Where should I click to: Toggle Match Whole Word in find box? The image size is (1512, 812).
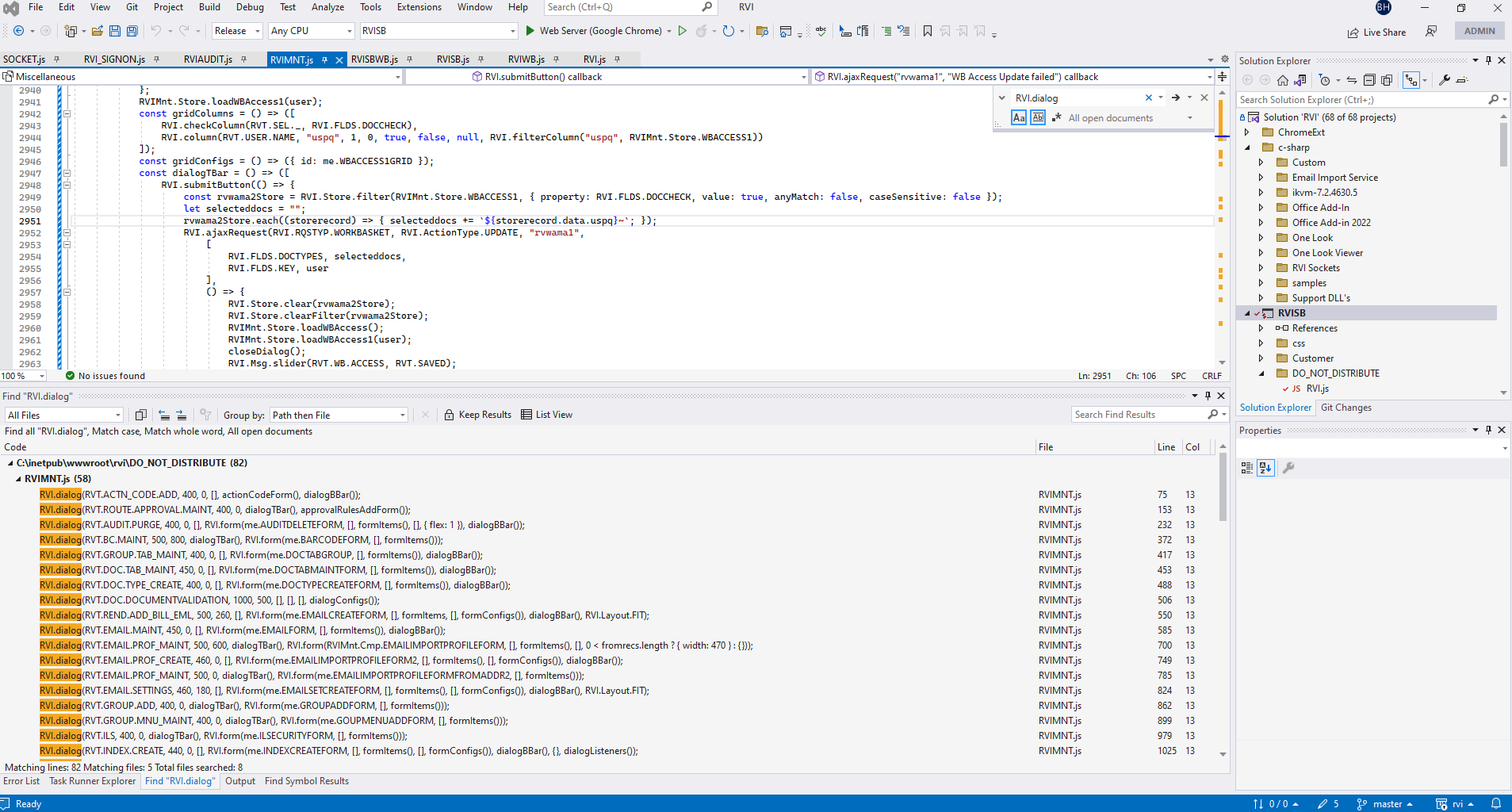coord(1037,117)
